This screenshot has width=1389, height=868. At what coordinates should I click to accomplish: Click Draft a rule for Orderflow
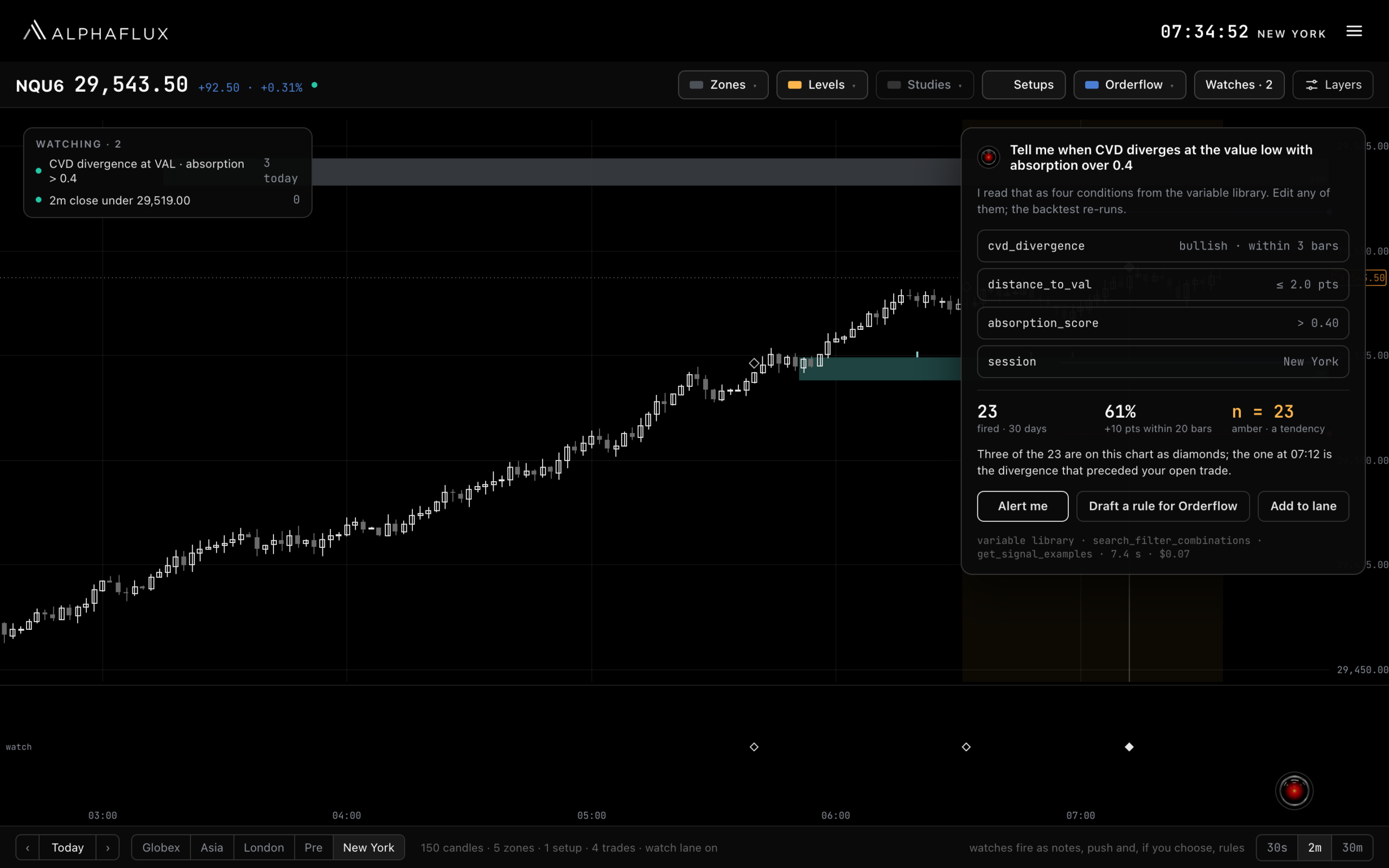pyautogui.click(x=1163, y=506)
